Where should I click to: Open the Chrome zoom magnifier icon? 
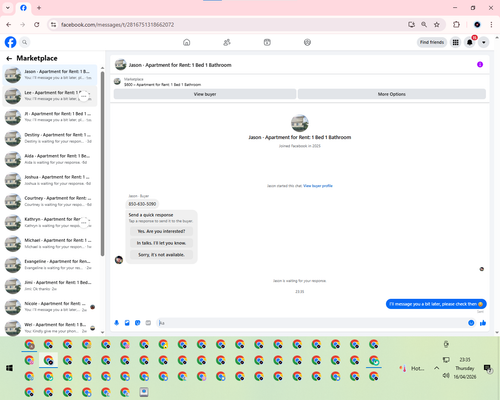tap(424, 24)
